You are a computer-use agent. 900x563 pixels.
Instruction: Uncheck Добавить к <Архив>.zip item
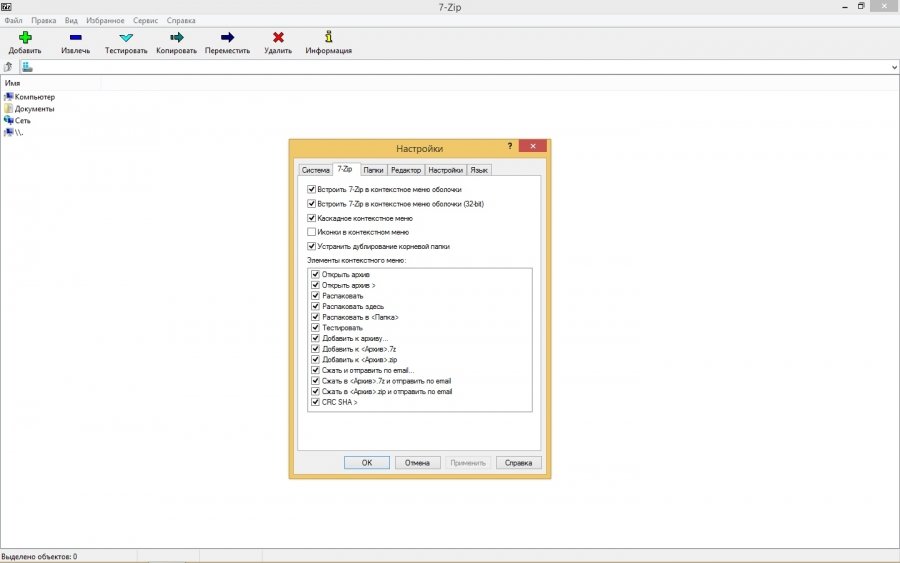(315, 359)
